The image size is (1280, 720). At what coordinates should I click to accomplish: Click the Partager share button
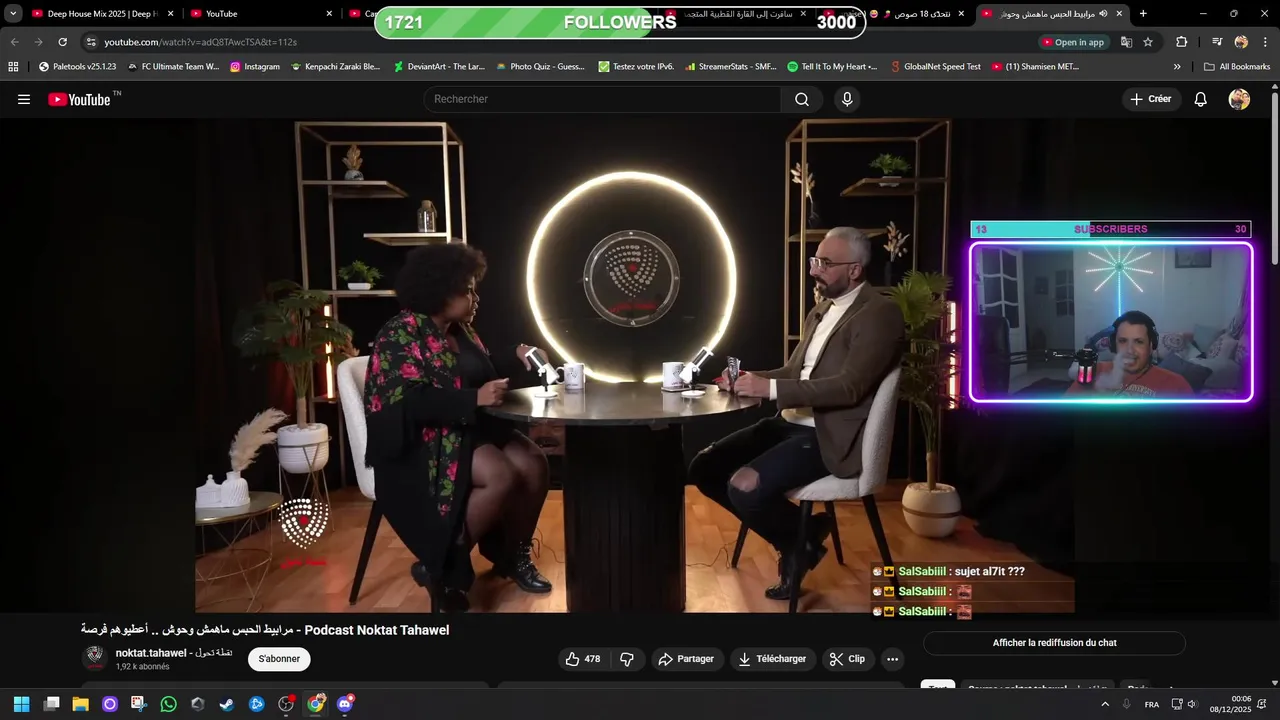tap(685, 659)
